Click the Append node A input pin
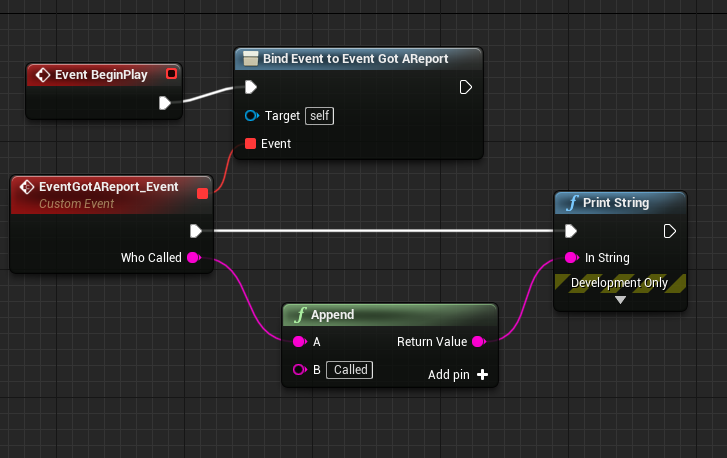 (299, 342)
